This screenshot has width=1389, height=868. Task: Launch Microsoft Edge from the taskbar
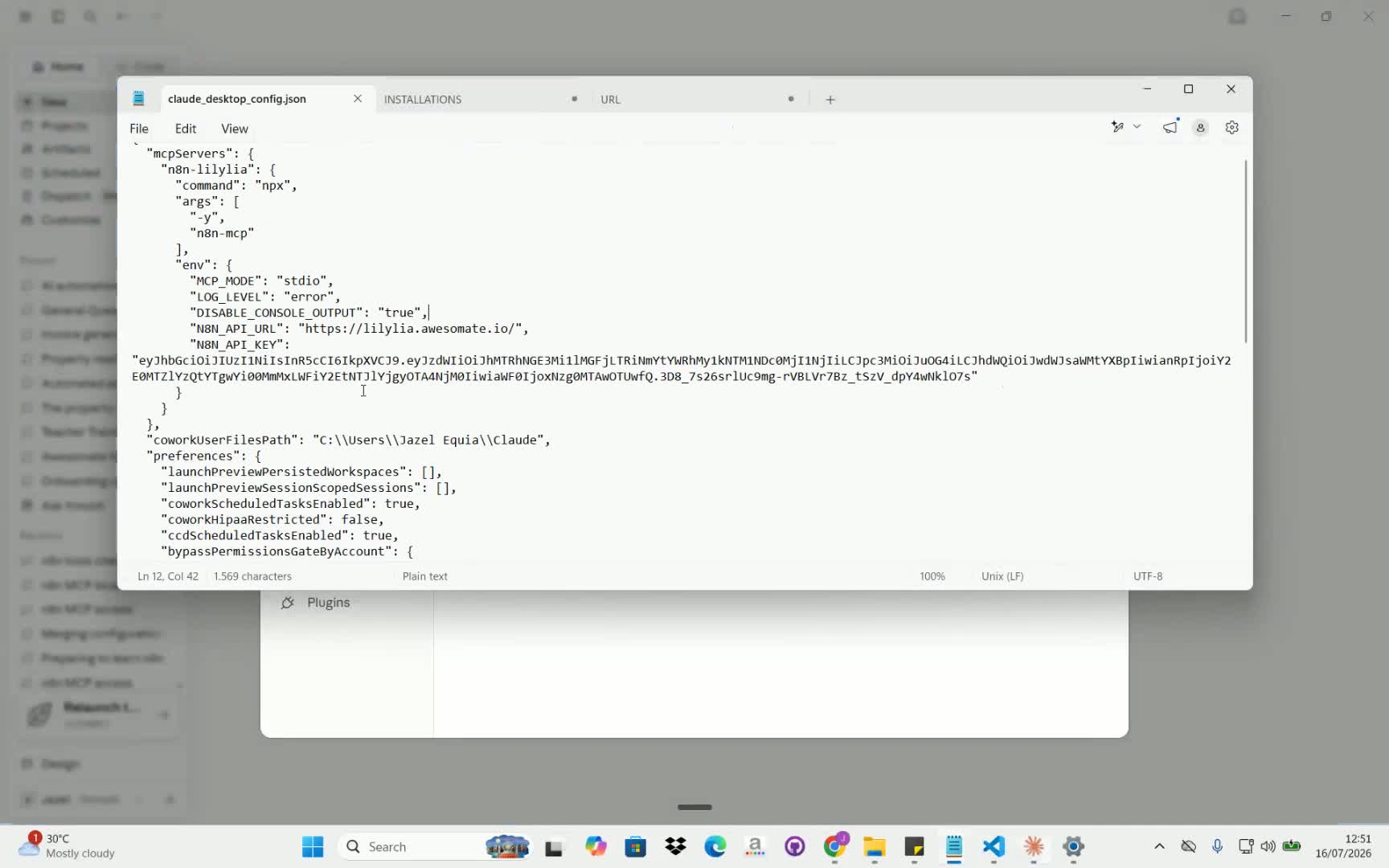coord(715,846)
